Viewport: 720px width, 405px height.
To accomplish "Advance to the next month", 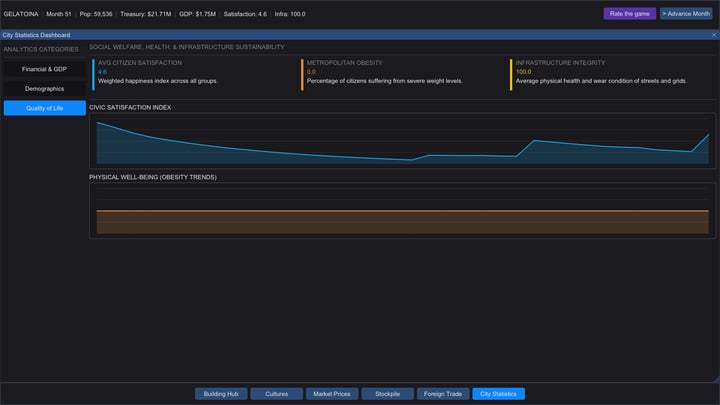I will pyautogui.click(x=686, y=14).
